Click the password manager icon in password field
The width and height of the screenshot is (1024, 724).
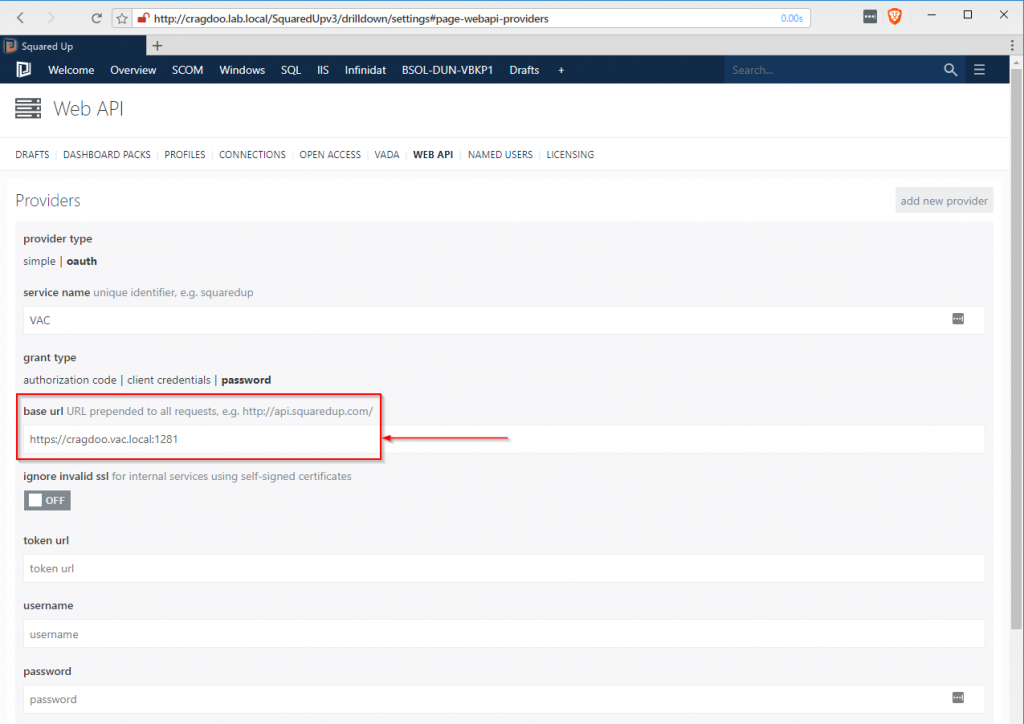[x=958, y=697]
